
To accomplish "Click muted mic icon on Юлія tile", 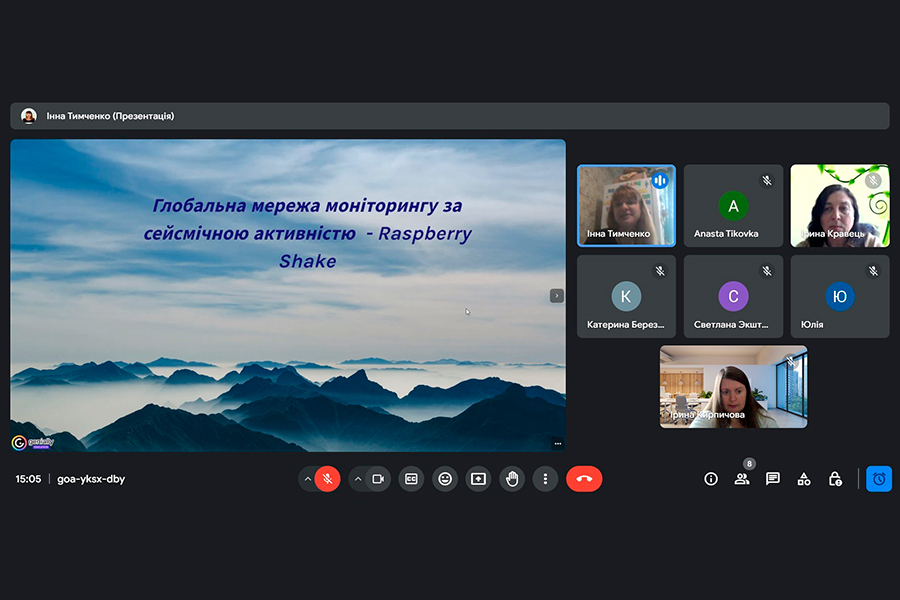I will (873, 271).
